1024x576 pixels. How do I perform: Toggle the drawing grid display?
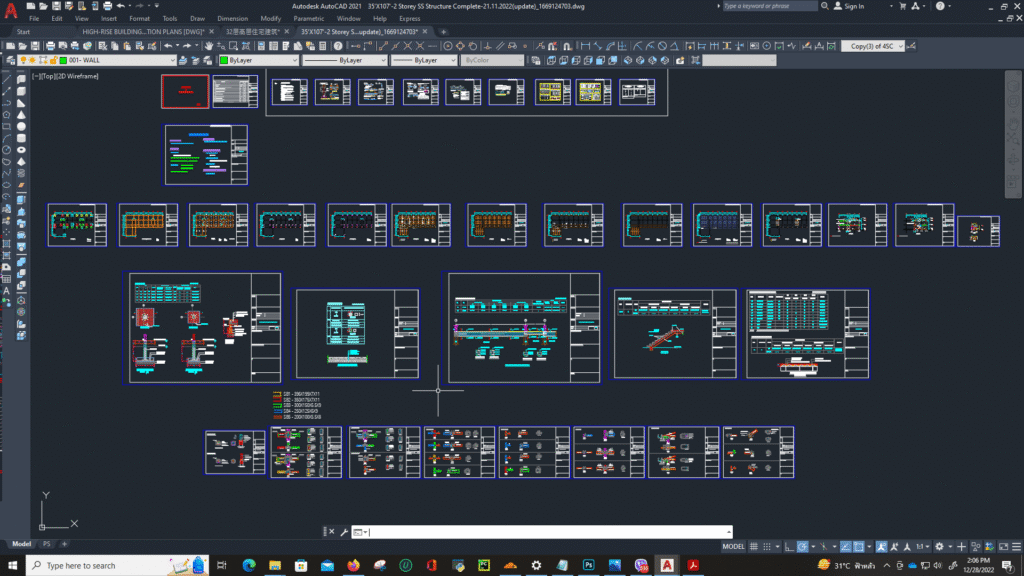coord(754,547)
